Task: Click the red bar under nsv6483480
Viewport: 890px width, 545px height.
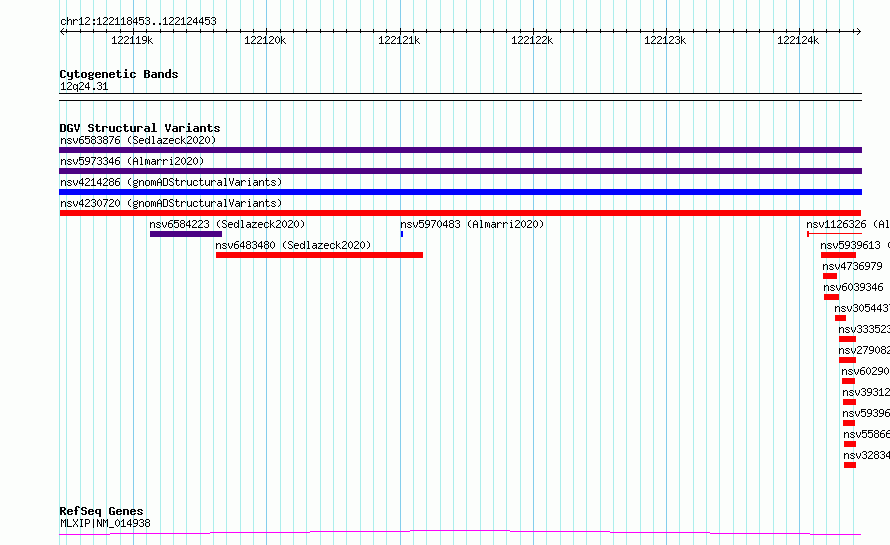Action: click(319, 255)
